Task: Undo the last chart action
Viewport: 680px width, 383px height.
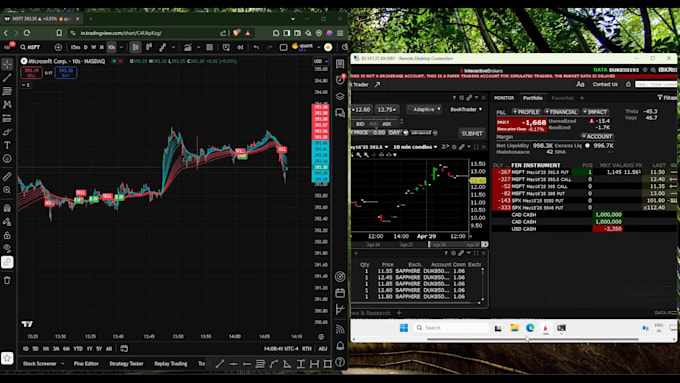Action: pyautogui.click(x=256, y=47)
